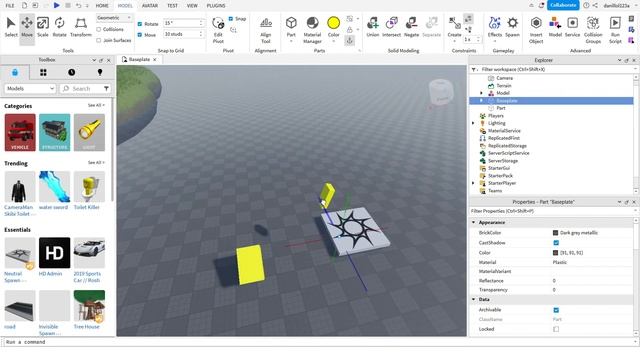This screenshot has height=360, width=640.
Task: Open the Service insert tool
Action: click(x=572, y=27)
